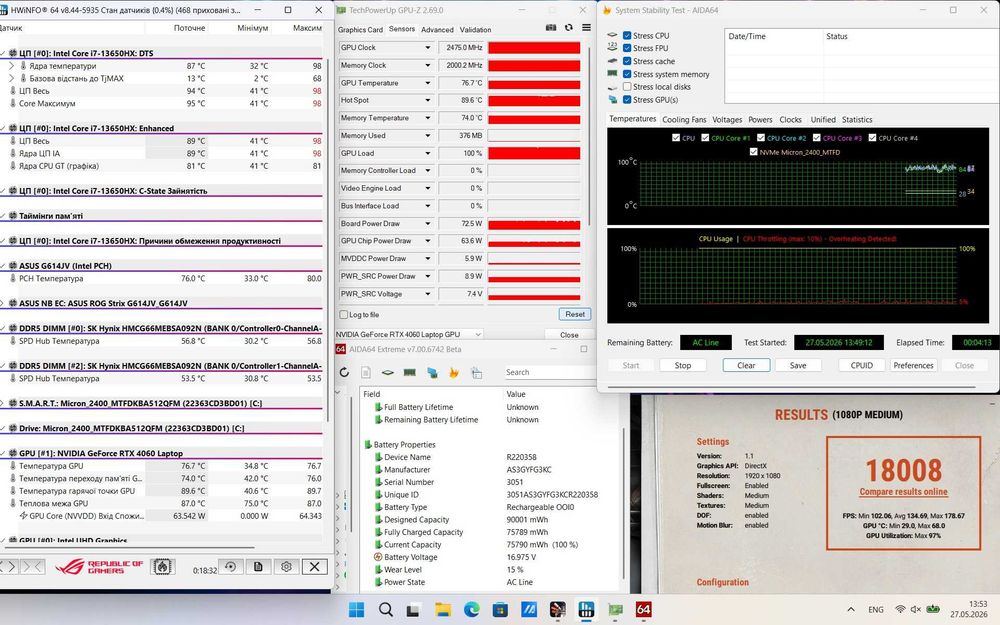
Task: Open the Memory Clock sensor dropdown
Action: (x=428, y=66)
